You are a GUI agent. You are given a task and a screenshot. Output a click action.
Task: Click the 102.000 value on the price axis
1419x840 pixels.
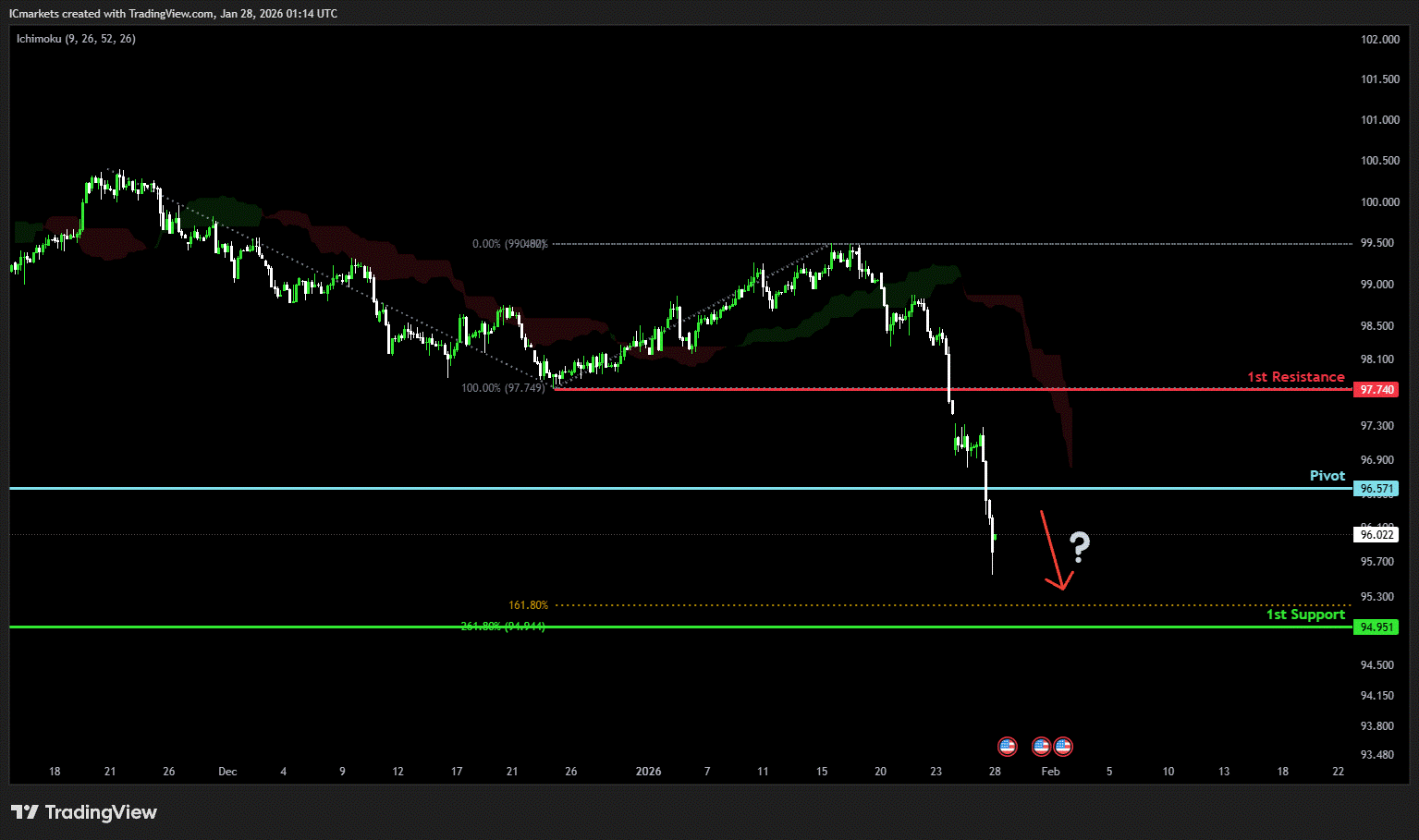pyautogui.click(x=1379, y=40)
